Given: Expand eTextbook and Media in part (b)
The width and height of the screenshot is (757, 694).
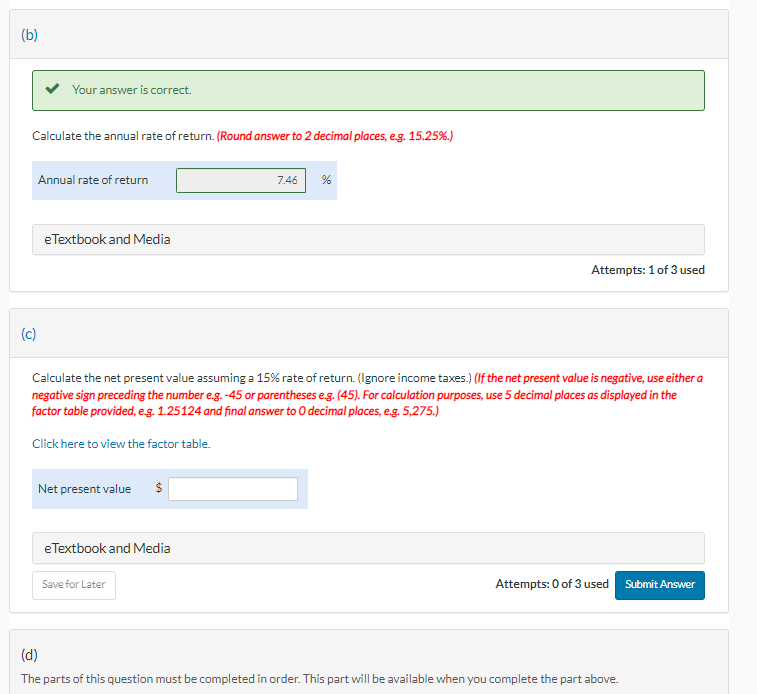Looking at the screenshot, I should point(368,239).
